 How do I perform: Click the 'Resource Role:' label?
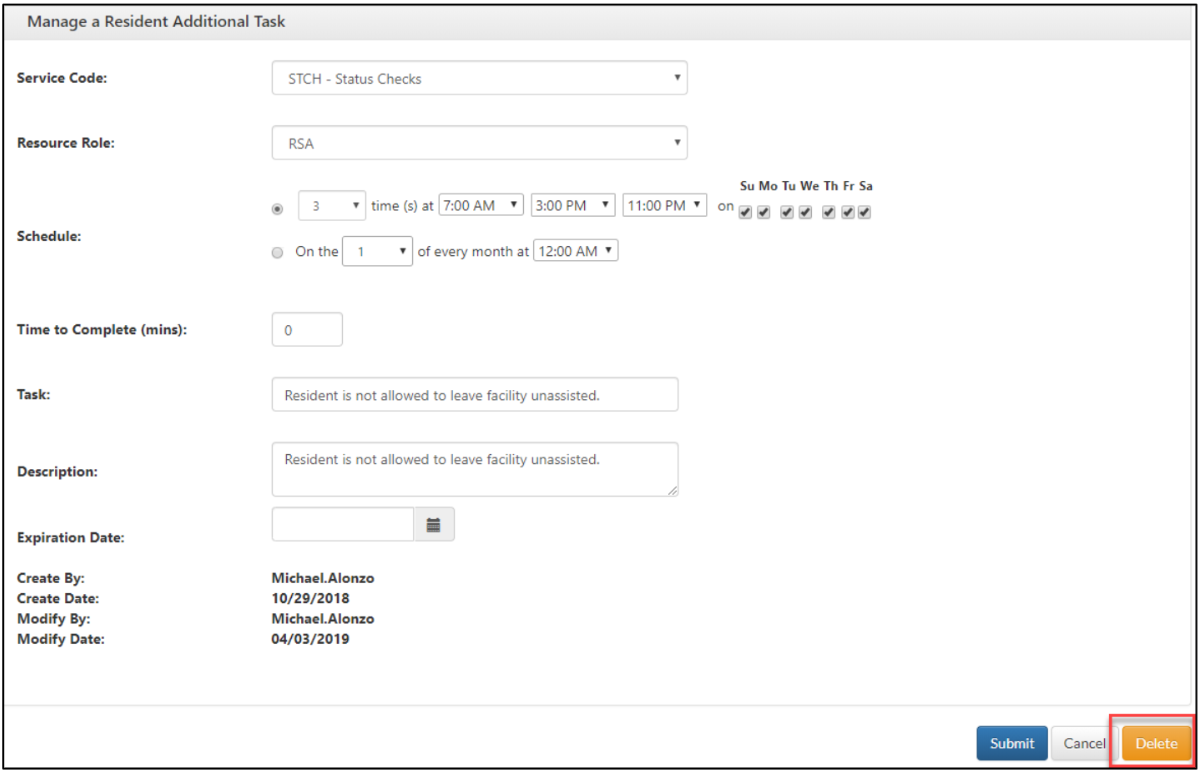(66, 142)
